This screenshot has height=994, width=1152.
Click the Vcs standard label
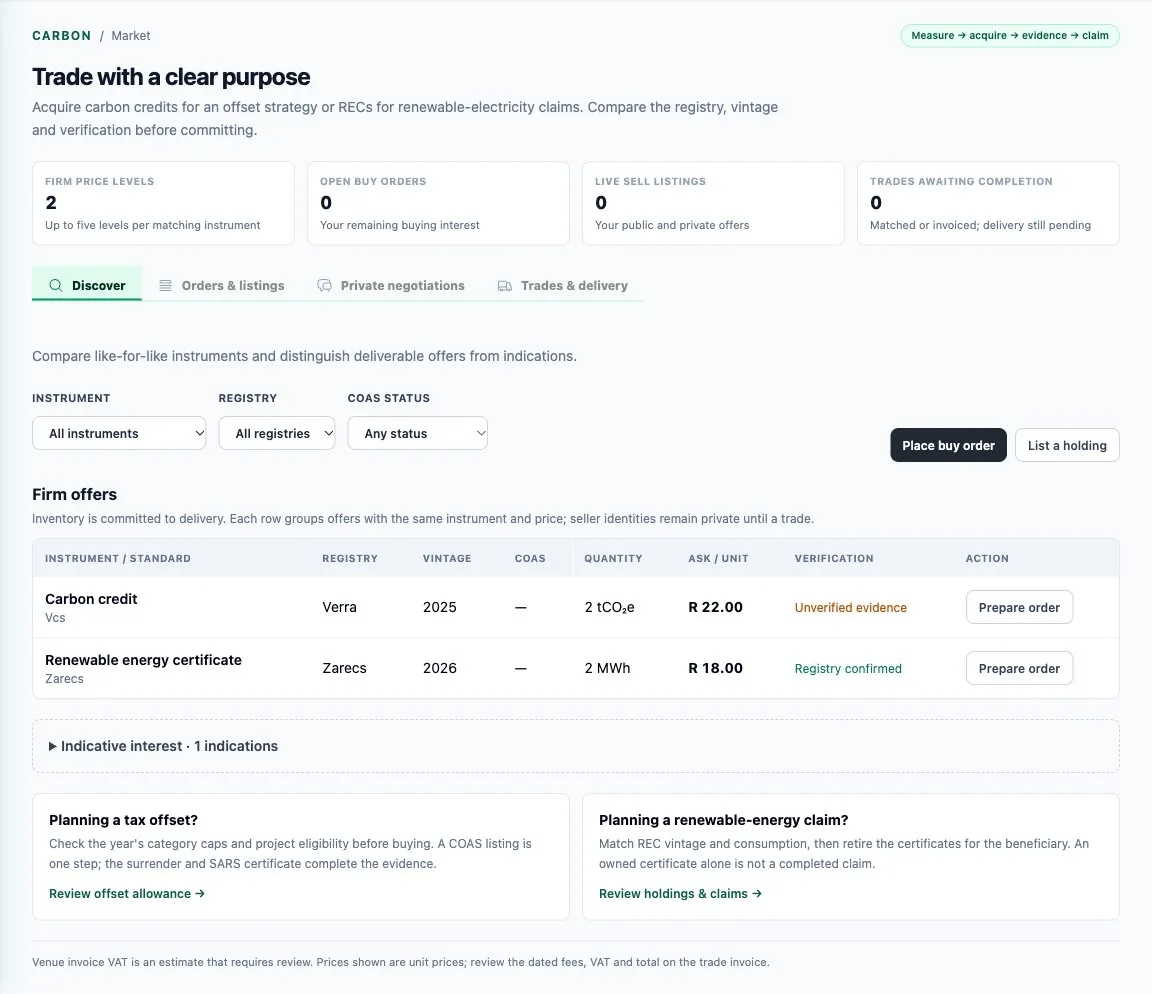55,618
